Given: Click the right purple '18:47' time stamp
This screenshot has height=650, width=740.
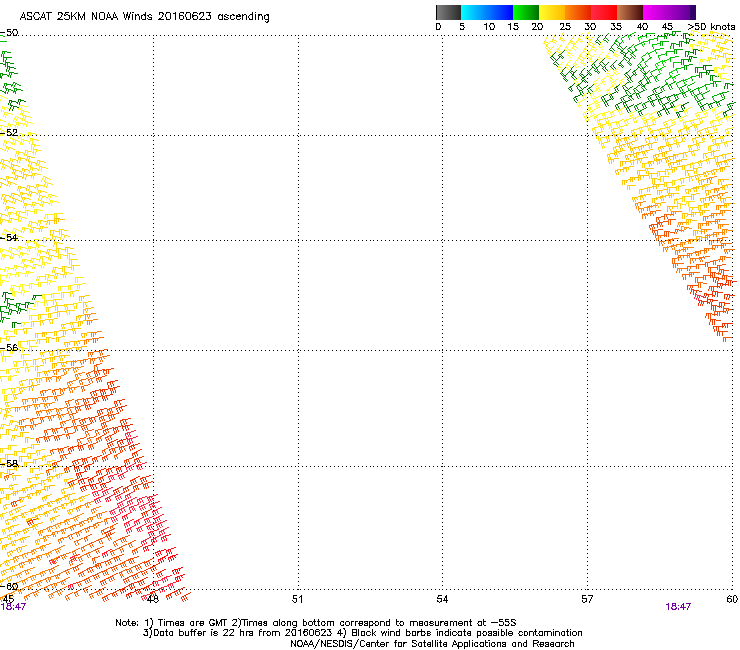Looking at the screenshot, I should click(x=678, y=607).
